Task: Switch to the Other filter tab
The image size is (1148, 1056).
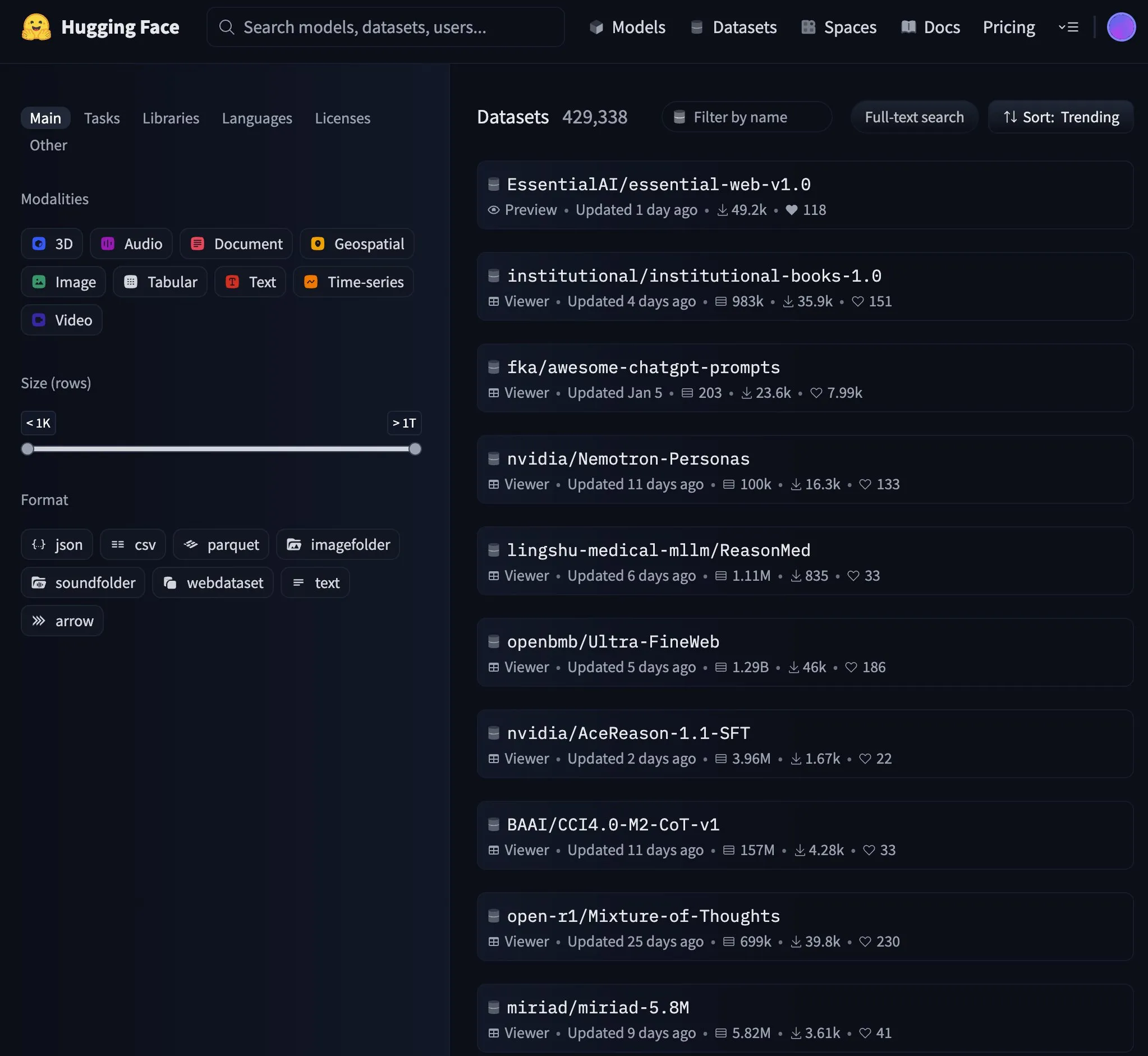Action: point(49,145)
